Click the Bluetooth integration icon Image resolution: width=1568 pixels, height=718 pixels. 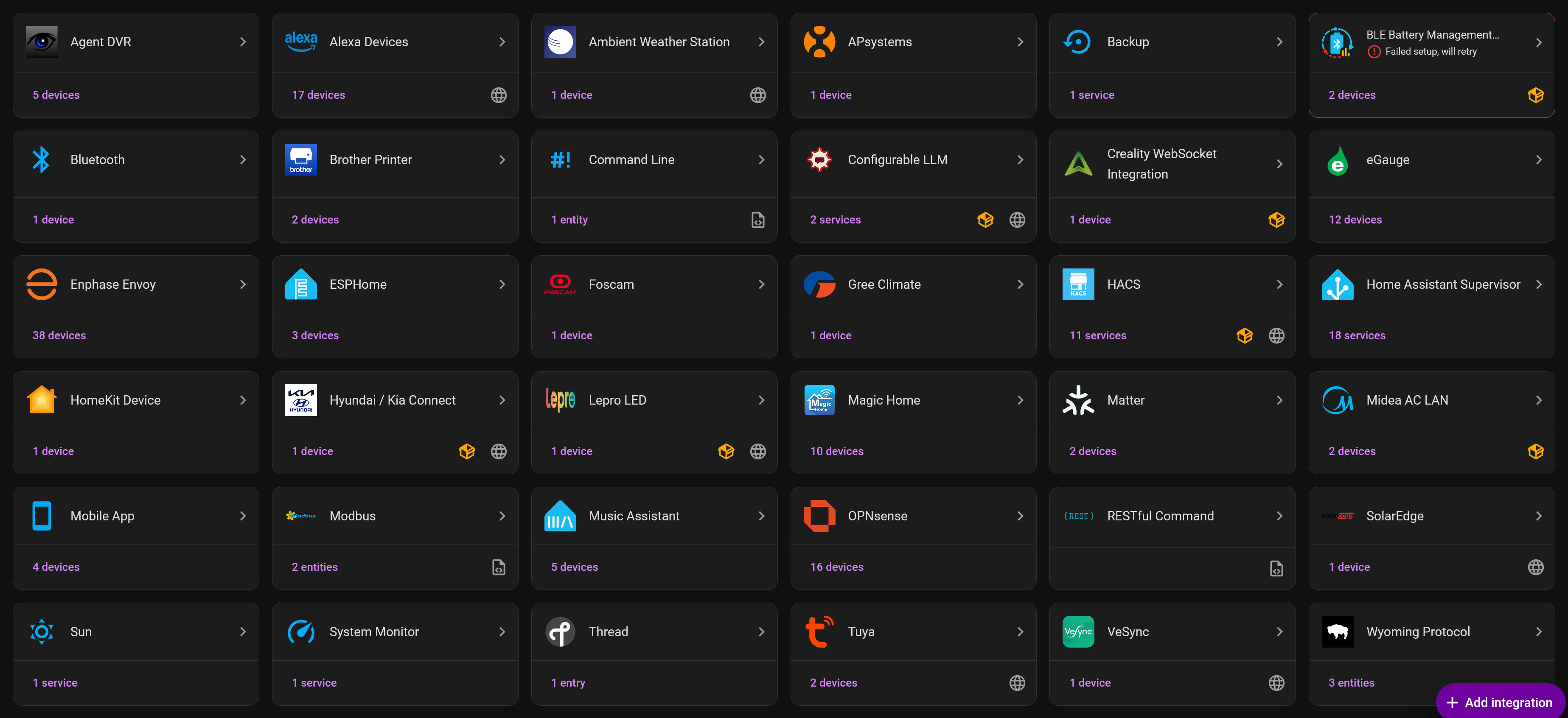[42, 159]
